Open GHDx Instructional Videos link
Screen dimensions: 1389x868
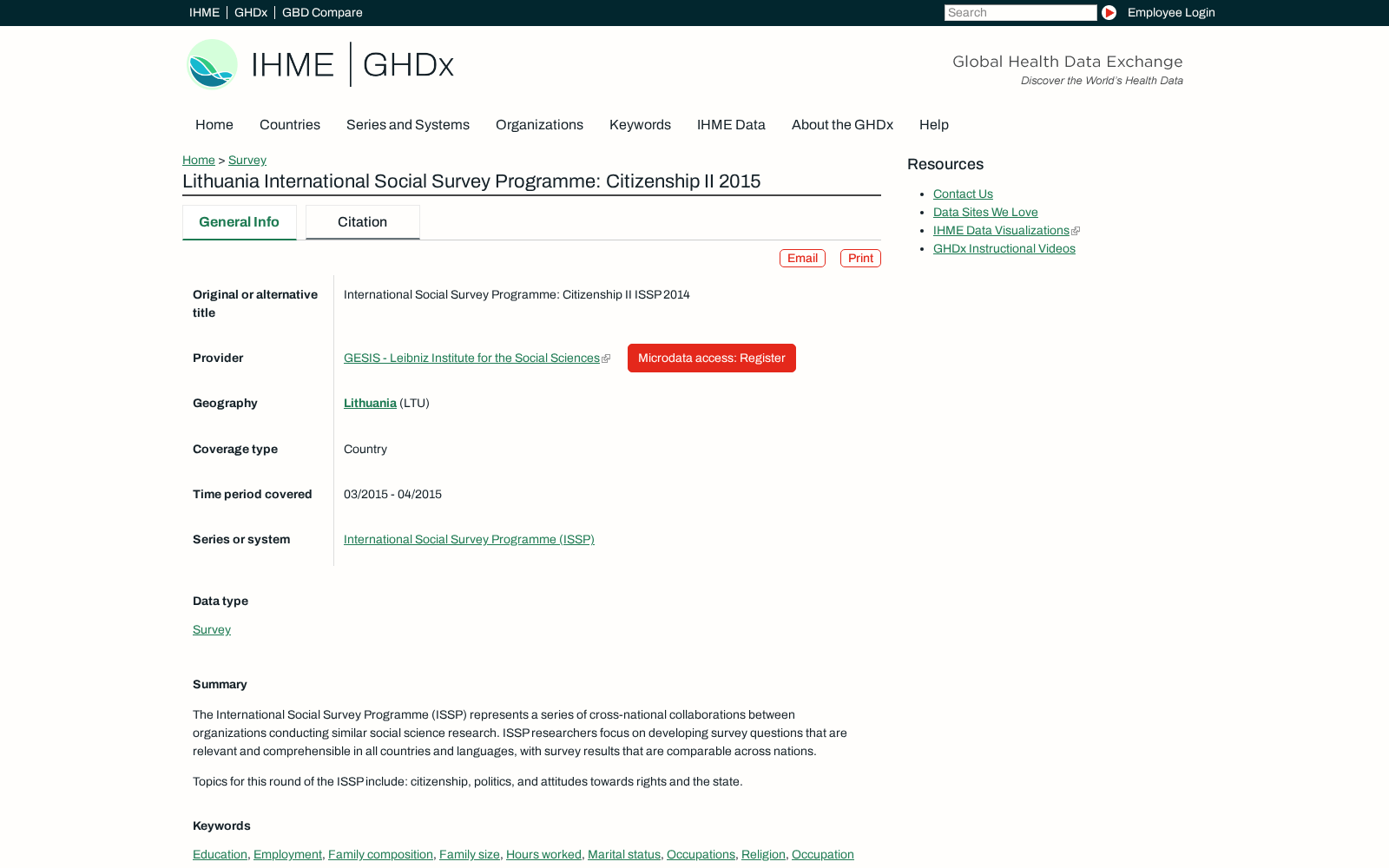point(1004,248)
